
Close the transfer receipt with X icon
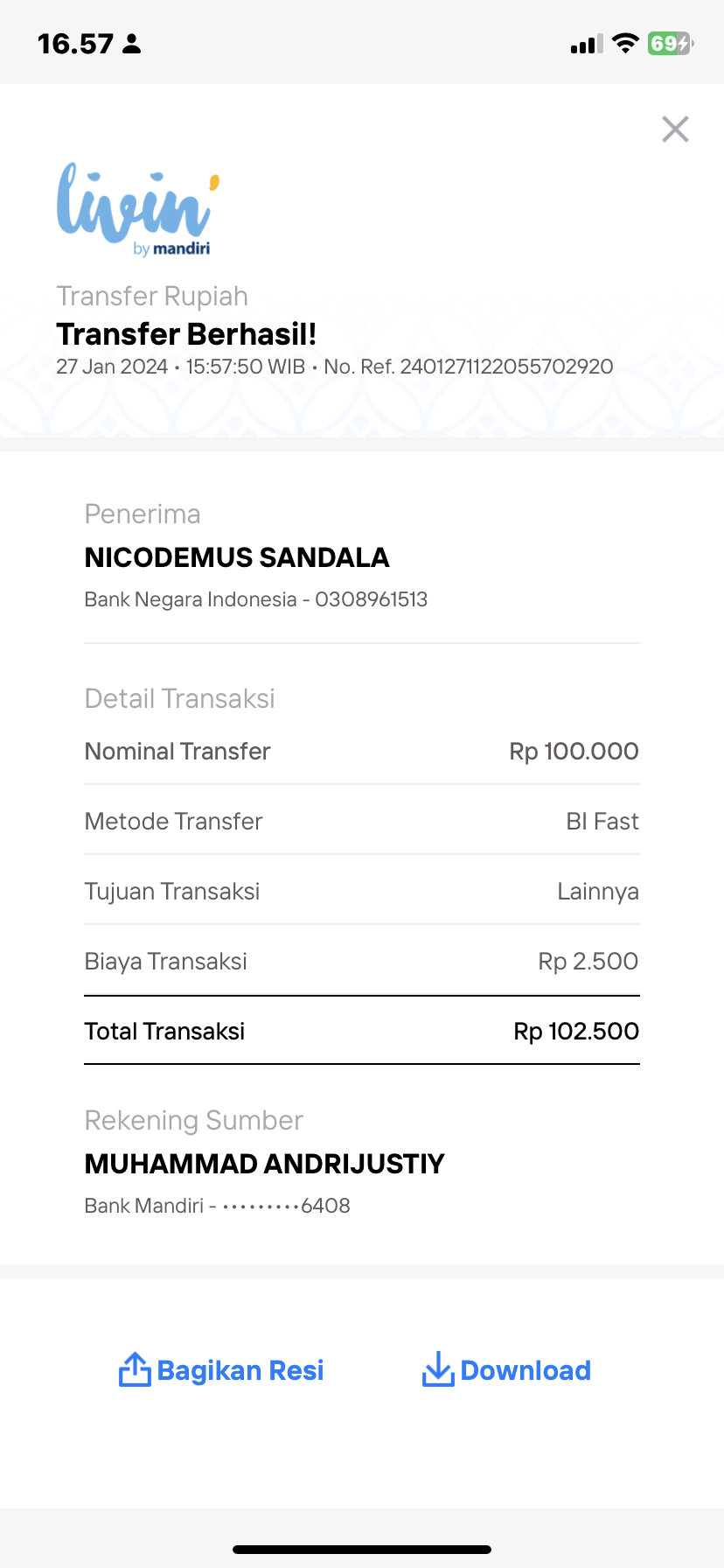pos(675,129)
